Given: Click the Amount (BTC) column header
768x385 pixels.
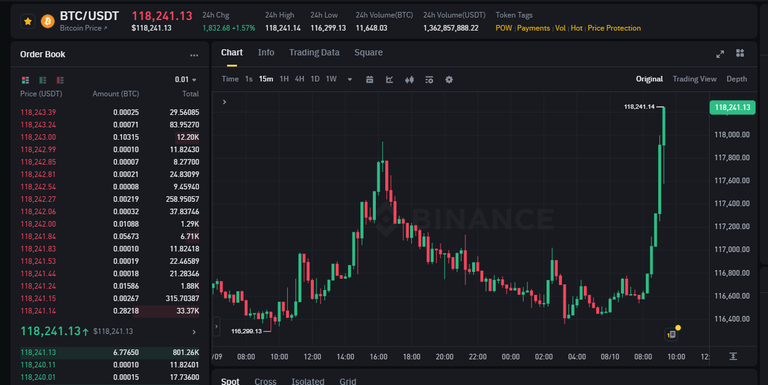Looking at the screenshot, I should 116,94.
